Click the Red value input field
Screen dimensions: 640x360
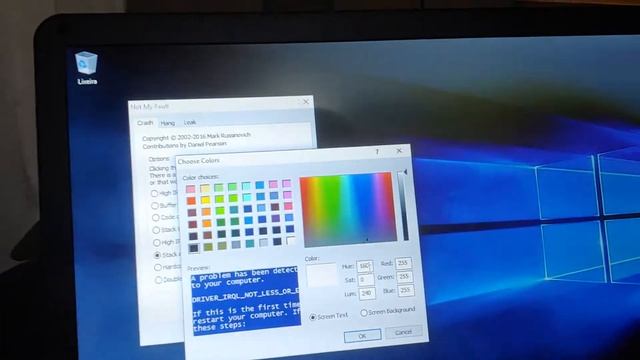click(x=403, y=263)
